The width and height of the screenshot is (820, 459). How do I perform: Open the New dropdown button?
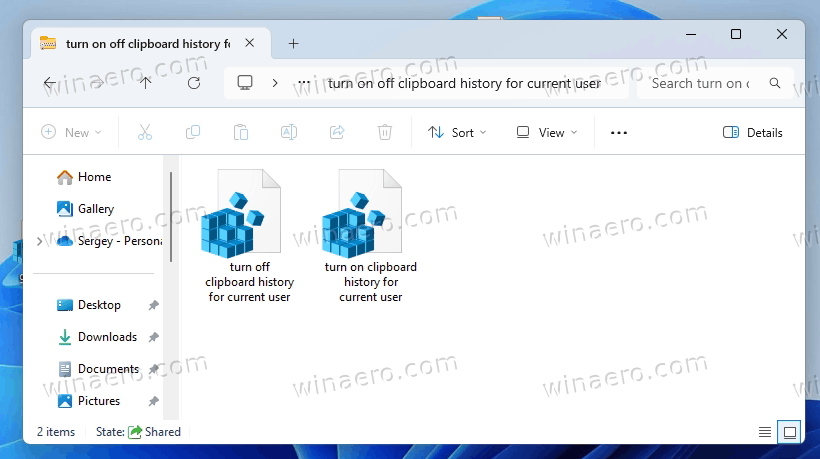(71, 132)
